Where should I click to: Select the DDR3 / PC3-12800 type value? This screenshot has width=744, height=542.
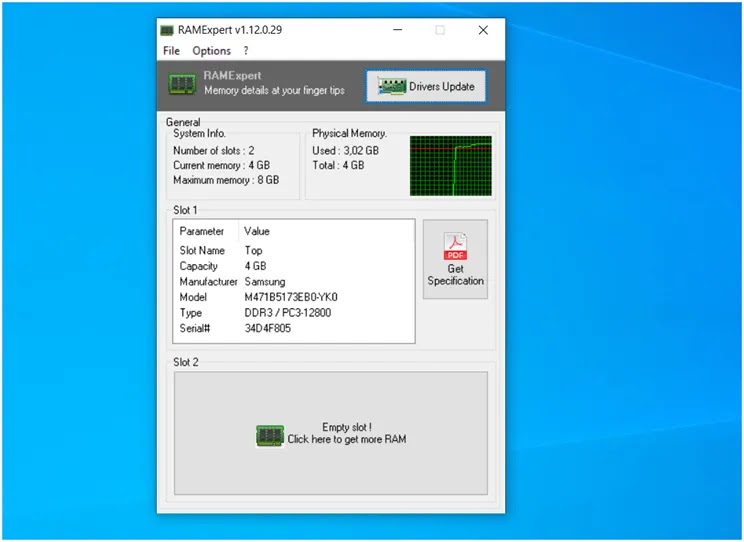288,313
